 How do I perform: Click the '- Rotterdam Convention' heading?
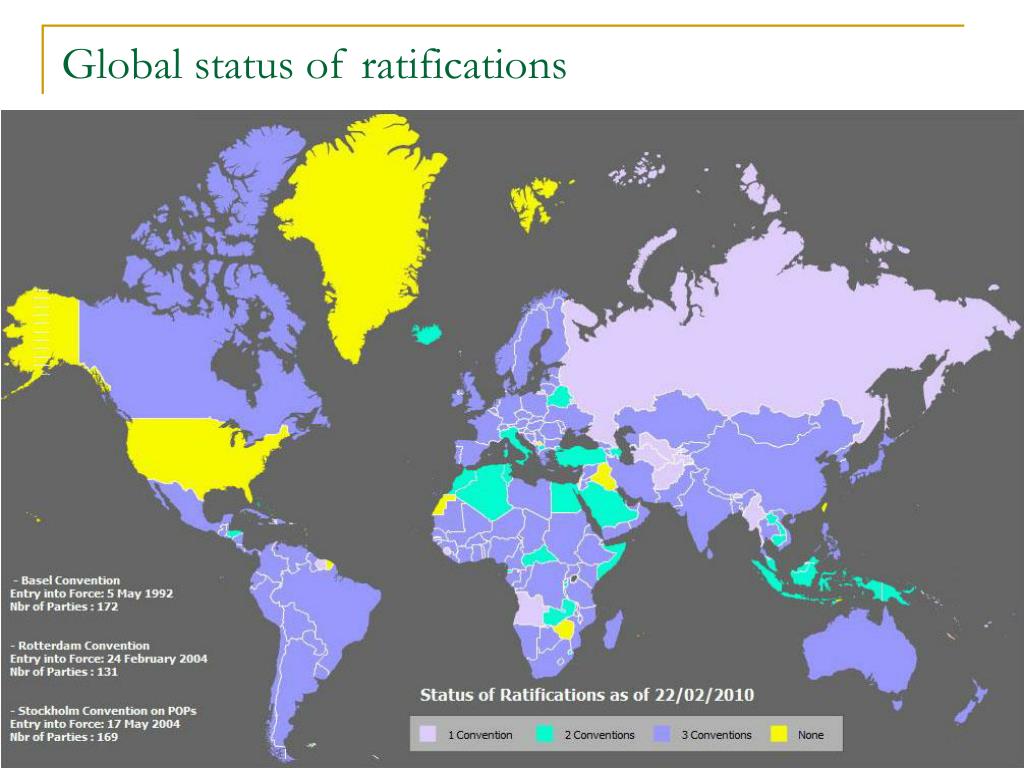point(81,645)
